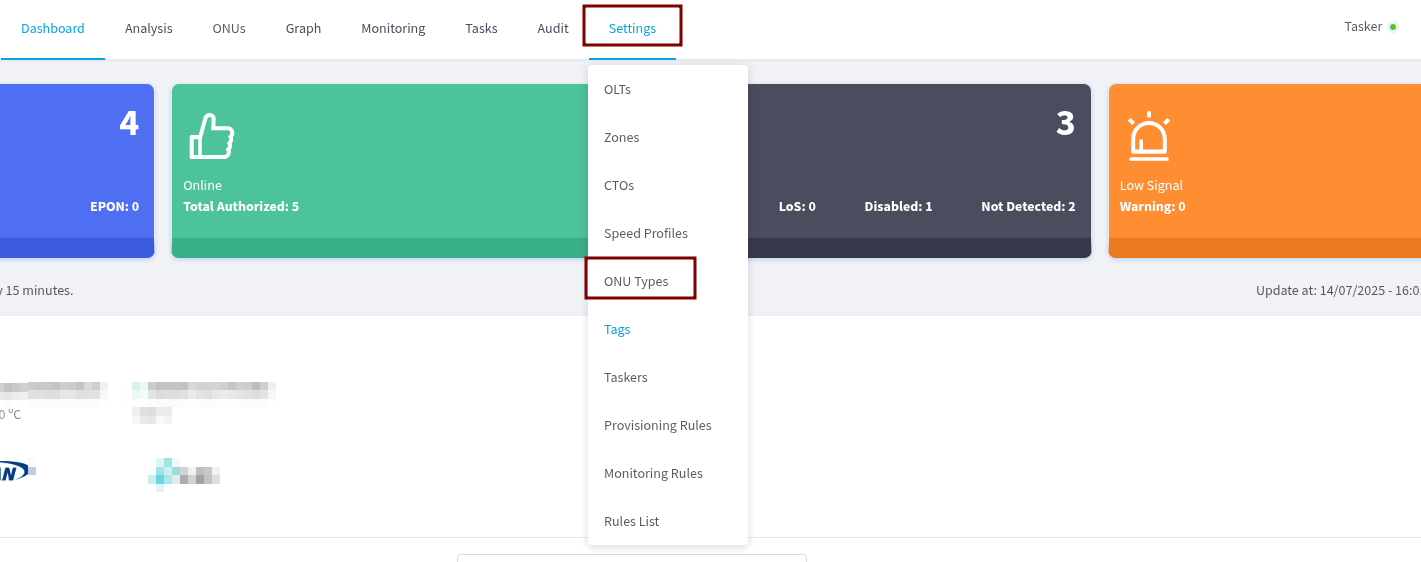This screenshot has height=562, width=1421.
Task: Open the Analysis tab
Action: pos(149,28)
